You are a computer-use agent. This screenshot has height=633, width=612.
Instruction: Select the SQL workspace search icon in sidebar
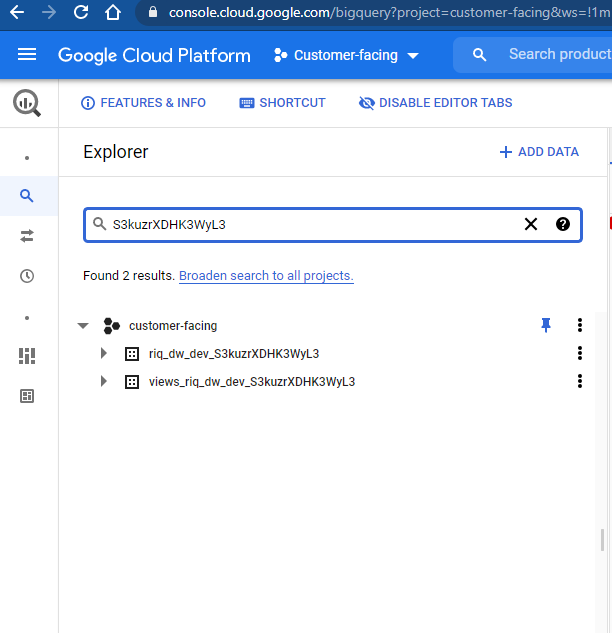click(x=27, y=196)
